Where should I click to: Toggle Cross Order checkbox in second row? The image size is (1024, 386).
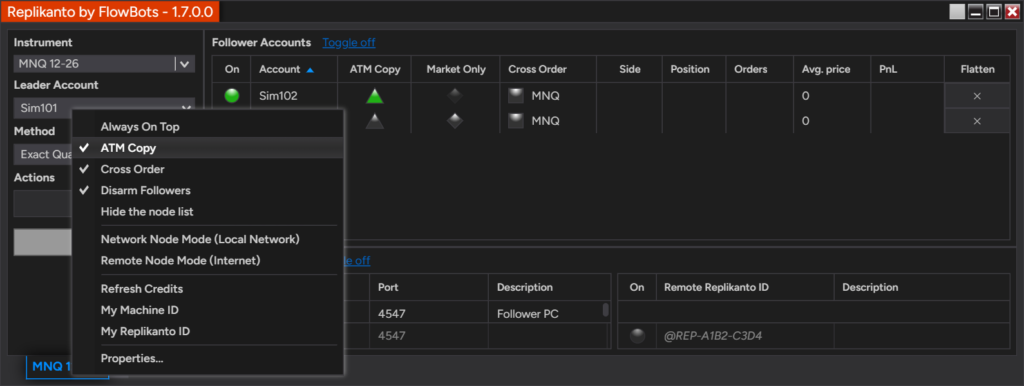coord(516,121)
